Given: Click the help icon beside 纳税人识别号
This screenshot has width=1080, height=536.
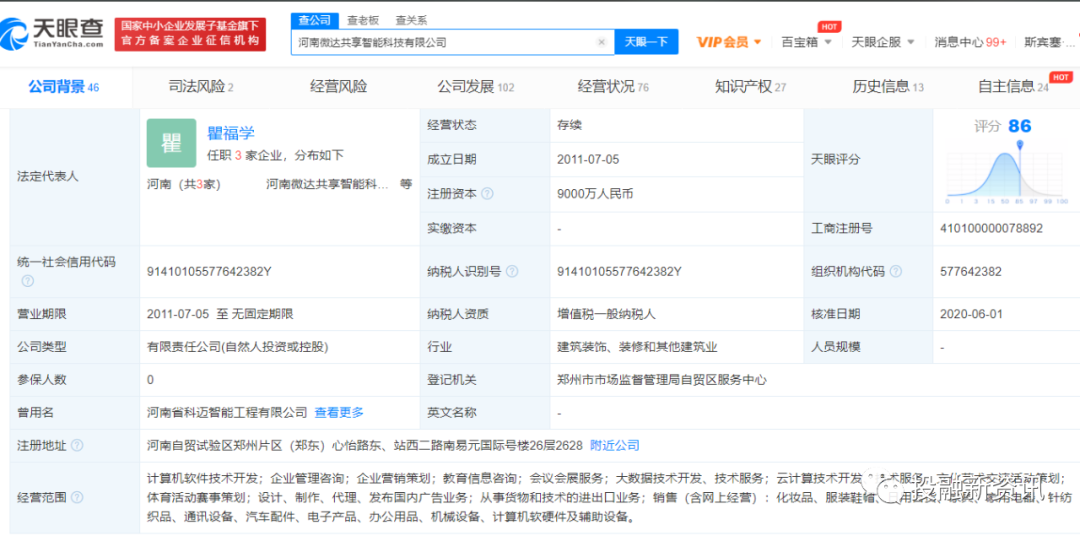Looking at the screenshot, I should pyautogui.click(x=512, y=271).
